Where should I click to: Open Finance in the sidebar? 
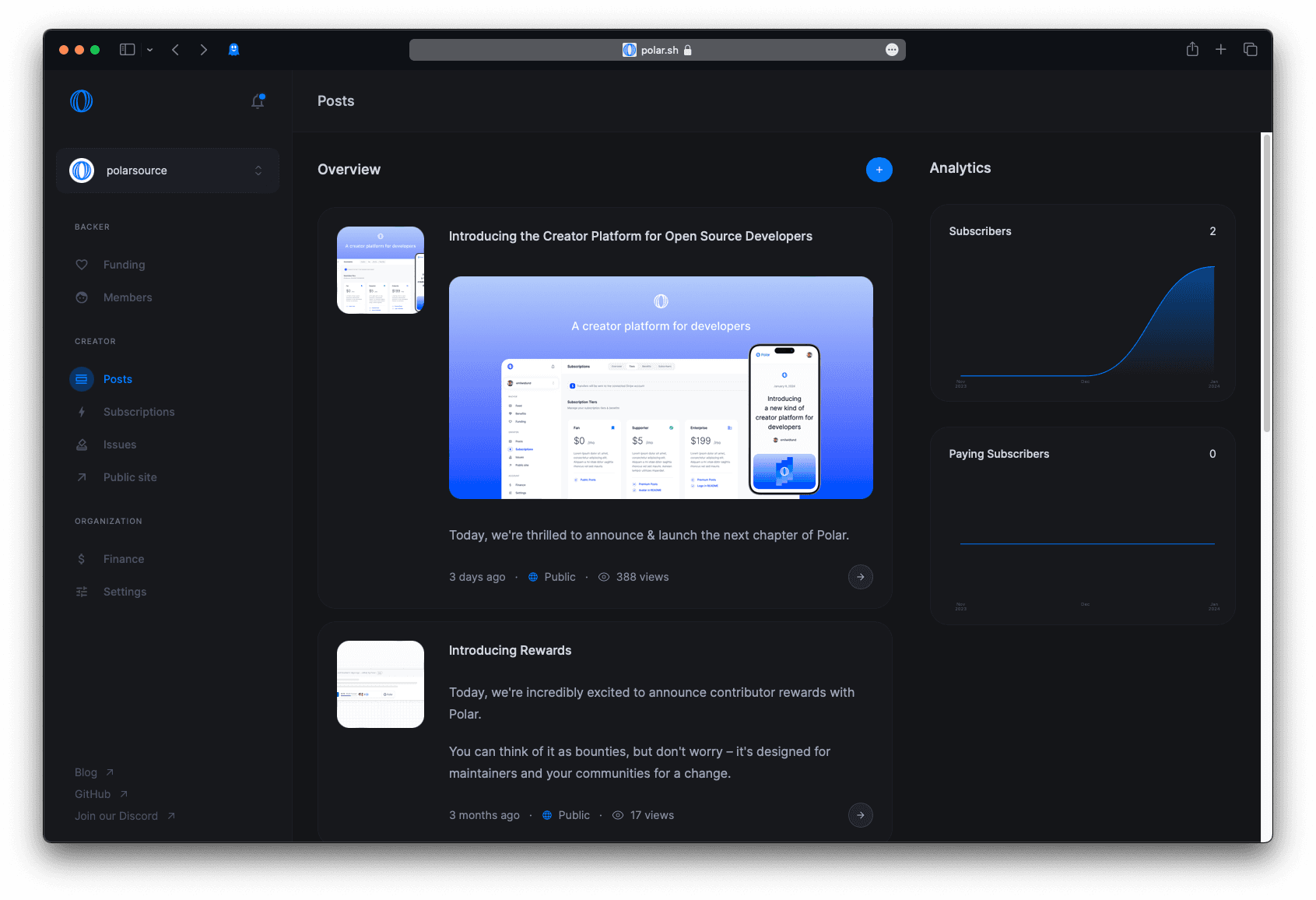(124, 559)
